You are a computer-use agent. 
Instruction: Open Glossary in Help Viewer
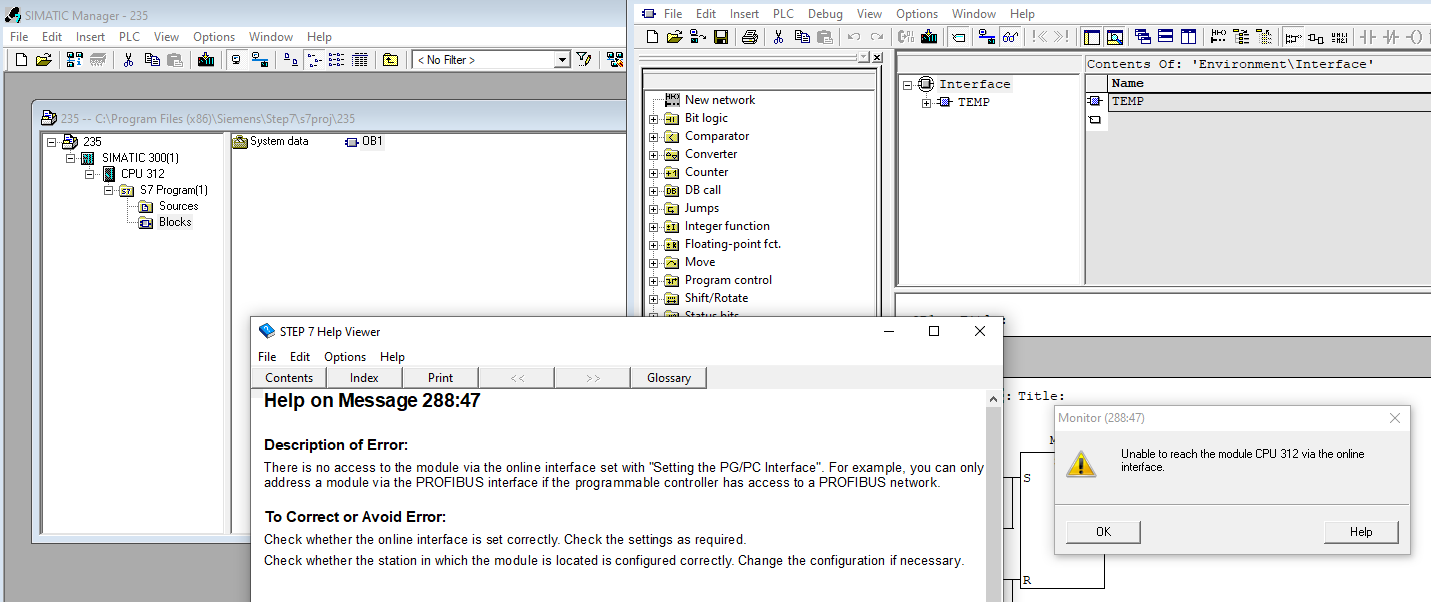click(669, 378)
